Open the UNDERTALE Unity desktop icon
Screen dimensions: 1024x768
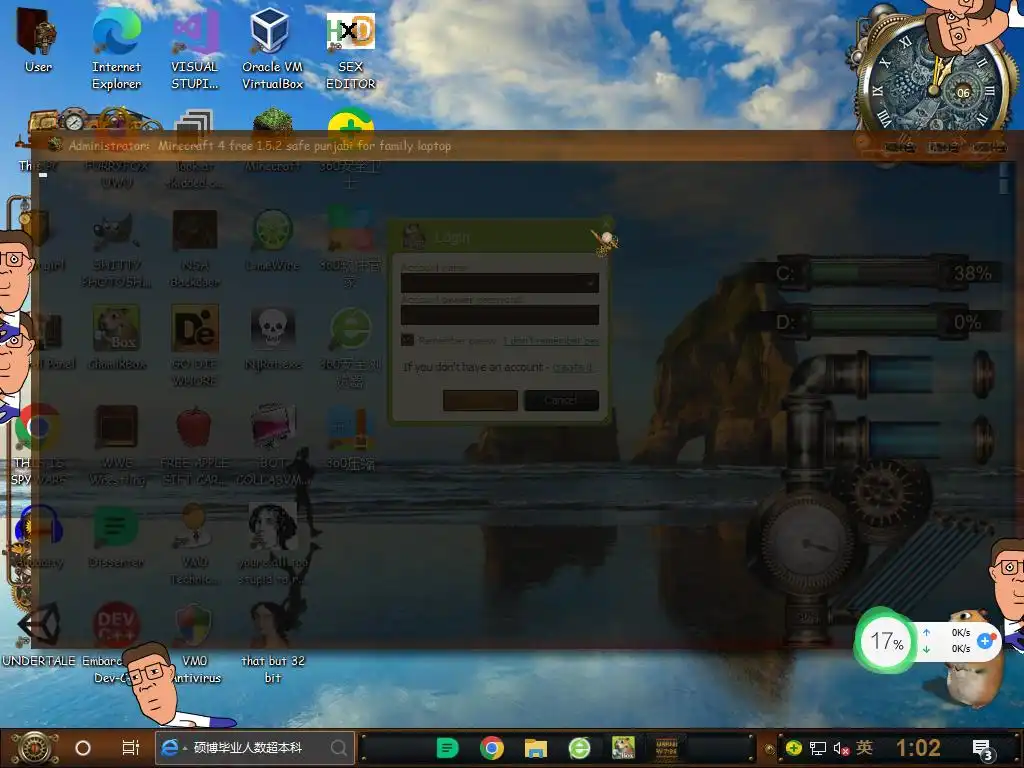(38, 633)
